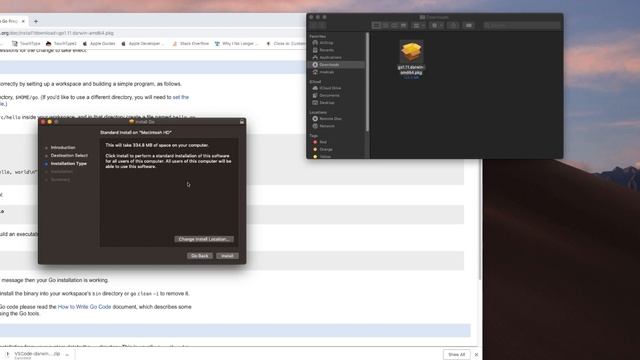Select the Introduction step in the installer sidebar

(63, 147)
